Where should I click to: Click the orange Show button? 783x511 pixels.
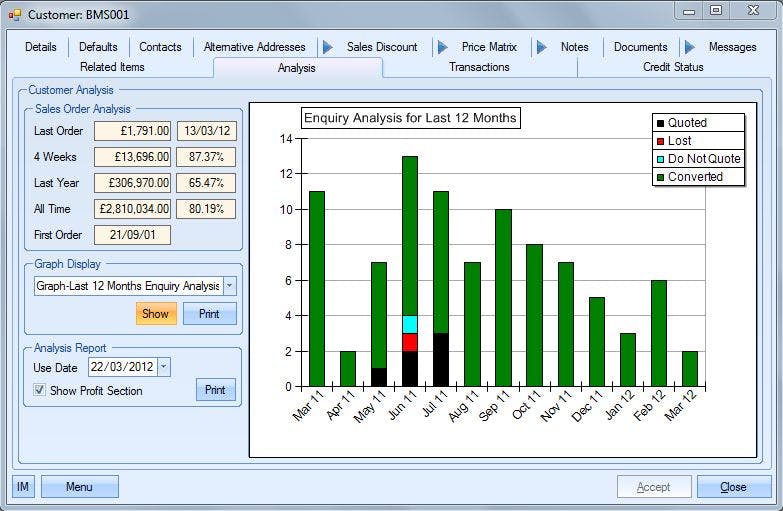pos(156,314)
